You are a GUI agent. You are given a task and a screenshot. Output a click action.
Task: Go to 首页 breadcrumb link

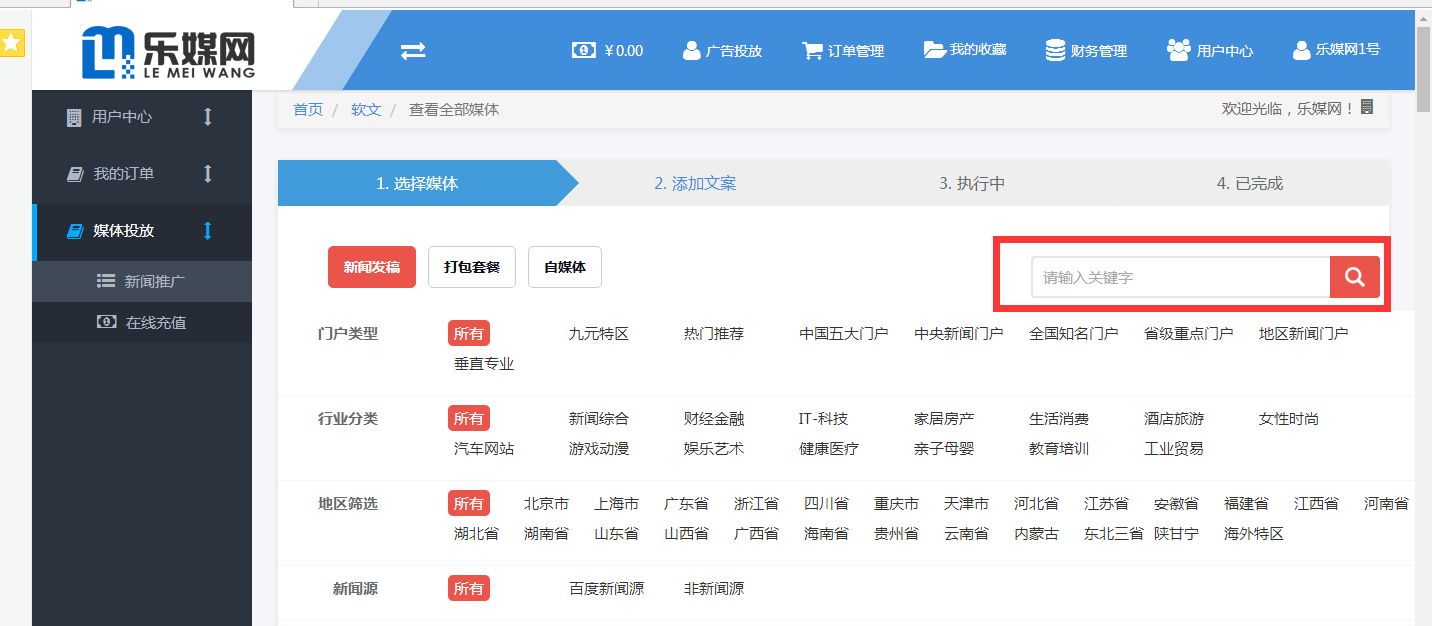pyautogui.click(x=308, y=110)
